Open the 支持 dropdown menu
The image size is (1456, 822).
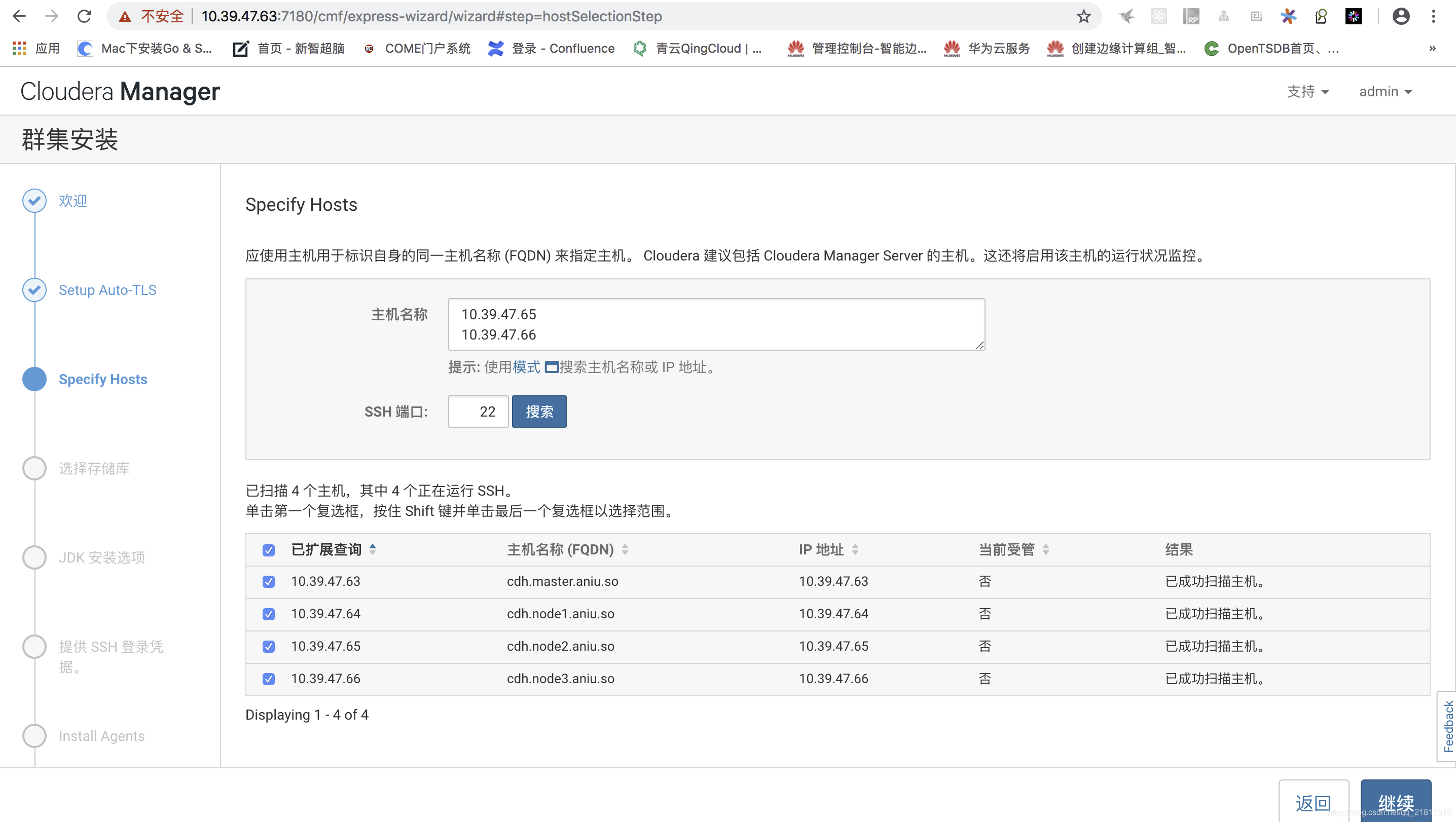(1307, 92)
